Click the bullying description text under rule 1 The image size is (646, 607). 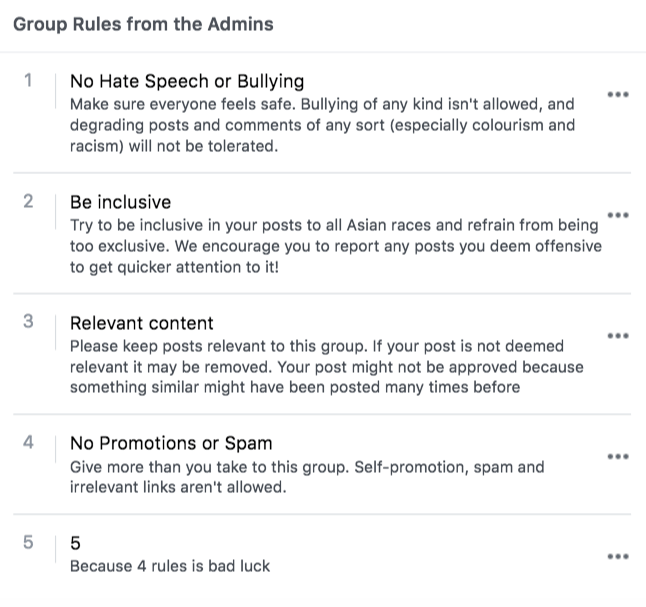click(322, 125)
